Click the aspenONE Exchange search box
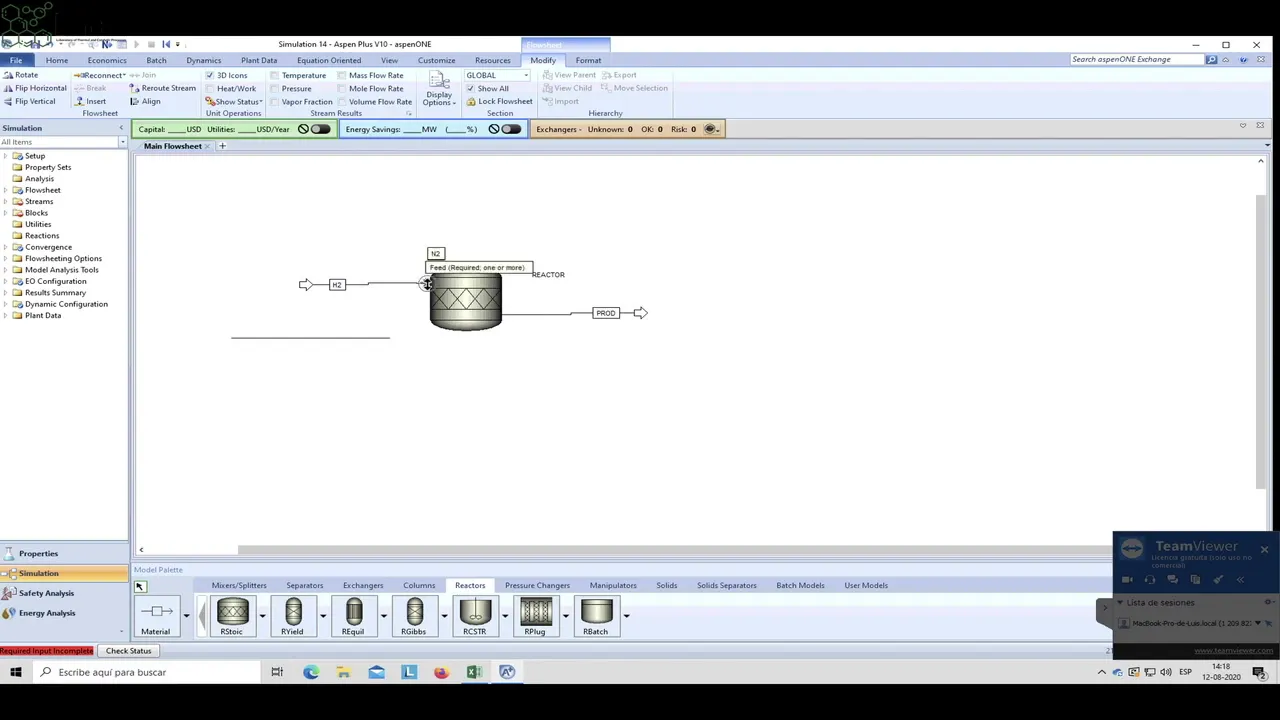This screenshot has width=1280, height=720. click(1136, 60)
